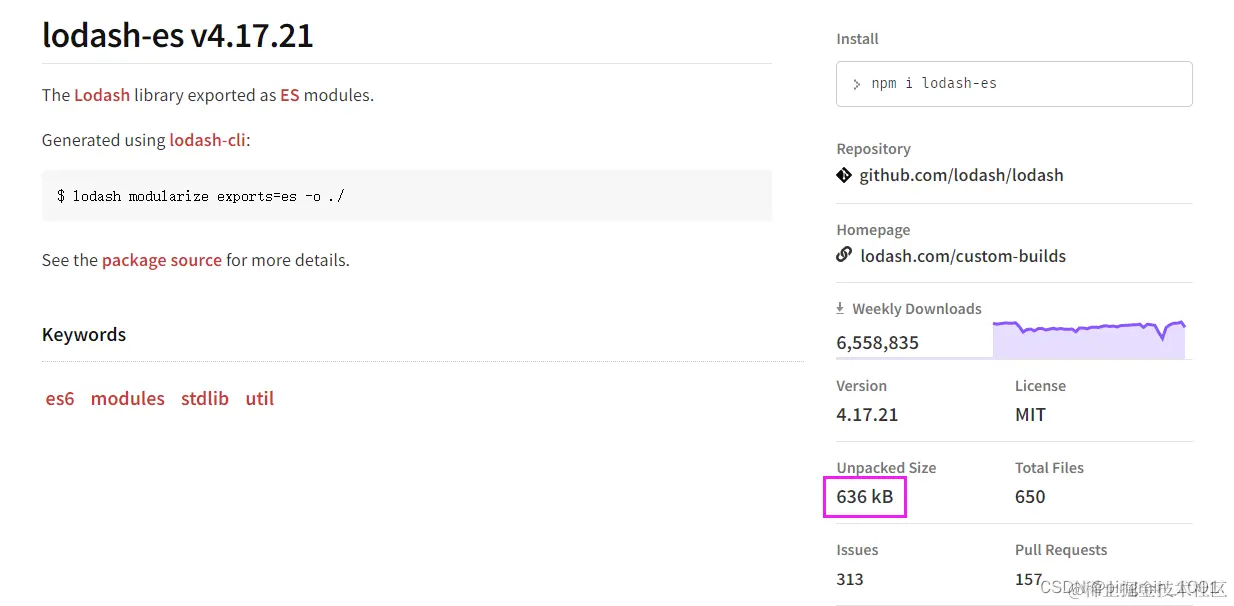
Task: Open the github.com/lodash/lodash repository link
Action: click(961, 175)
